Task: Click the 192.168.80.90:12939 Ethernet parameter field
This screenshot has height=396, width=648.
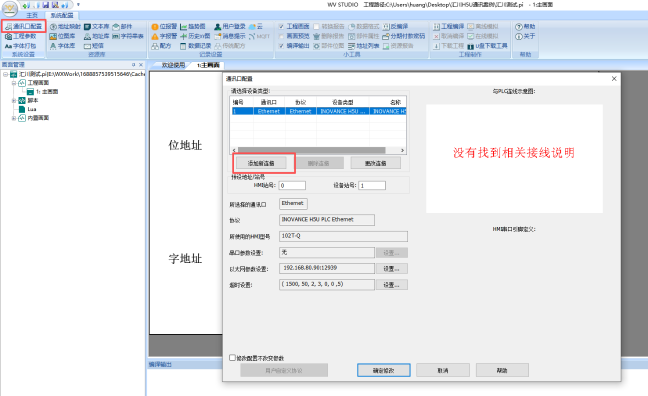Action: (x=327, y=268)
